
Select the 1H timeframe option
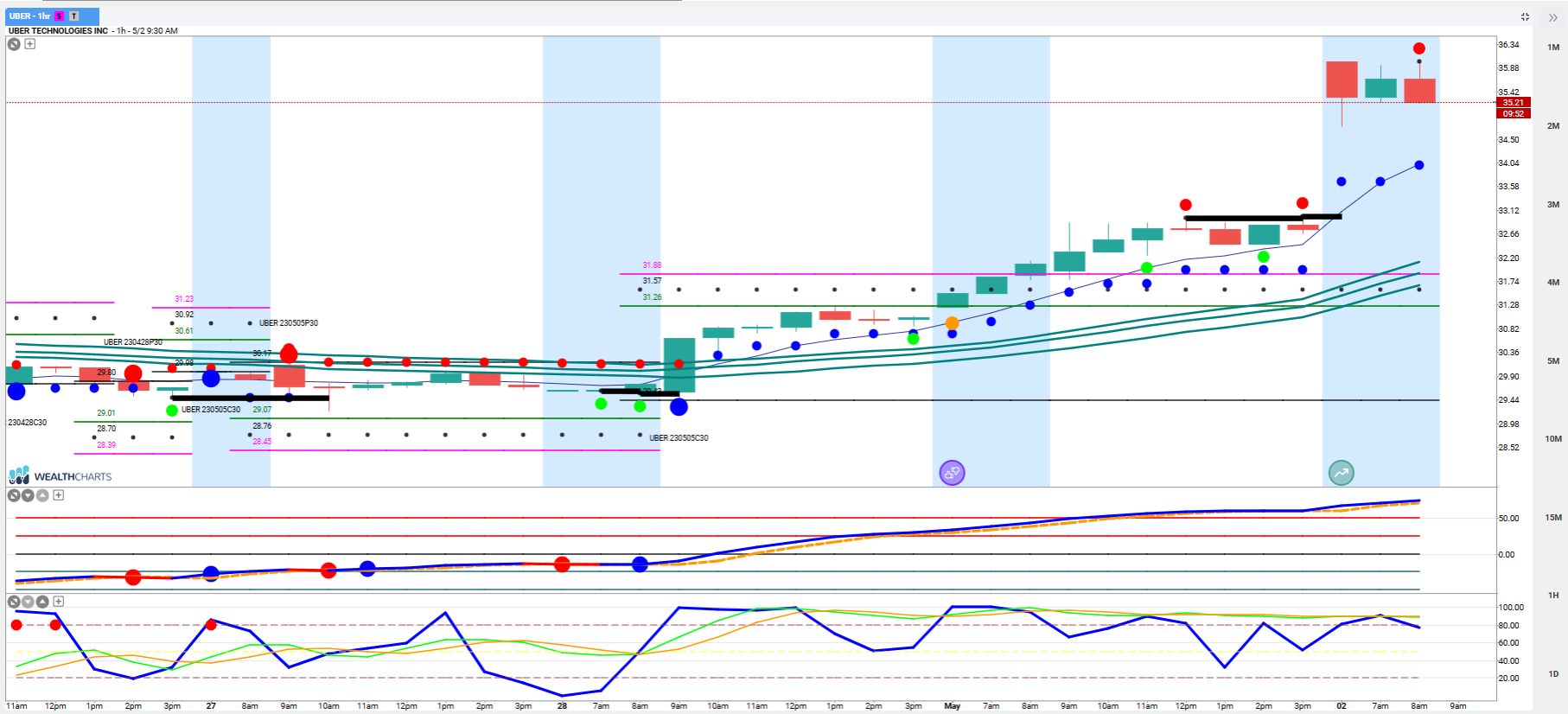coord(1553,596)
